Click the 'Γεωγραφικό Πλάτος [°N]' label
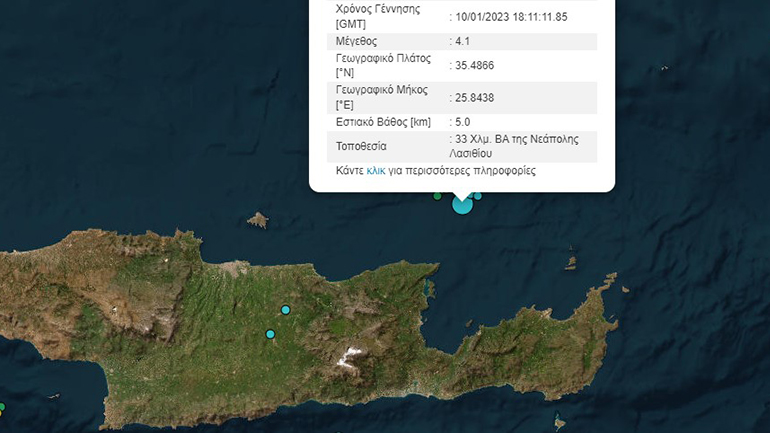Screen dimensions: 770x433 (x=384, y=66)
